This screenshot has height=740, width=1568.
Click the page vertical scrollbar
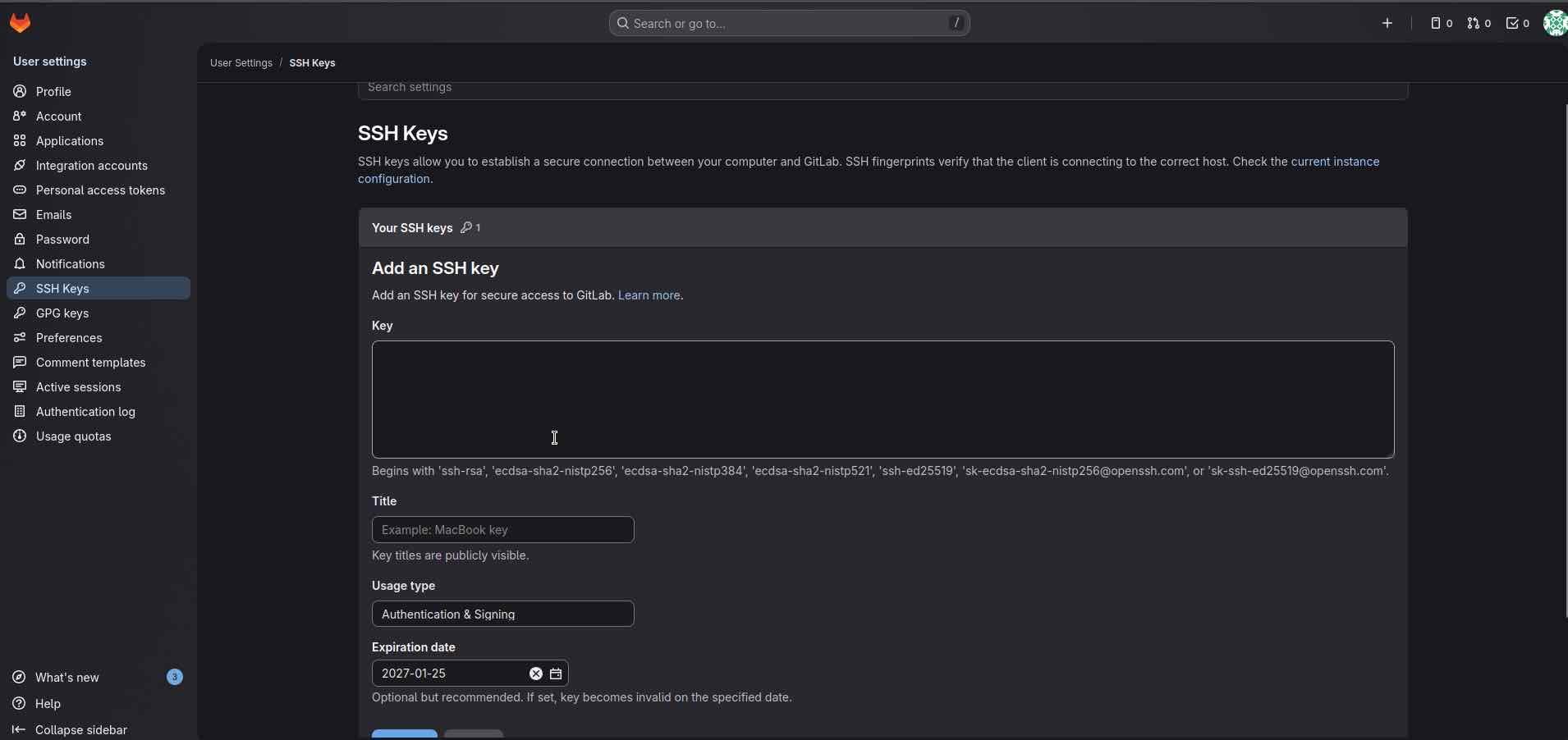pyautogui.click(x=1565, y=361)
